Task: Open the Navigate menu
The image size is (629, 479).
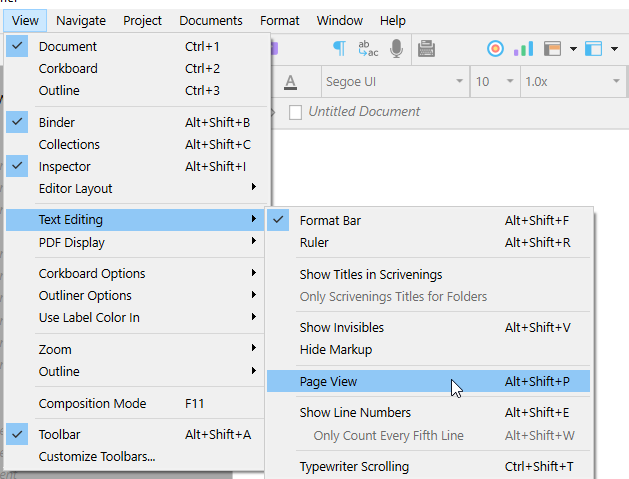Action: coord(81,20)
